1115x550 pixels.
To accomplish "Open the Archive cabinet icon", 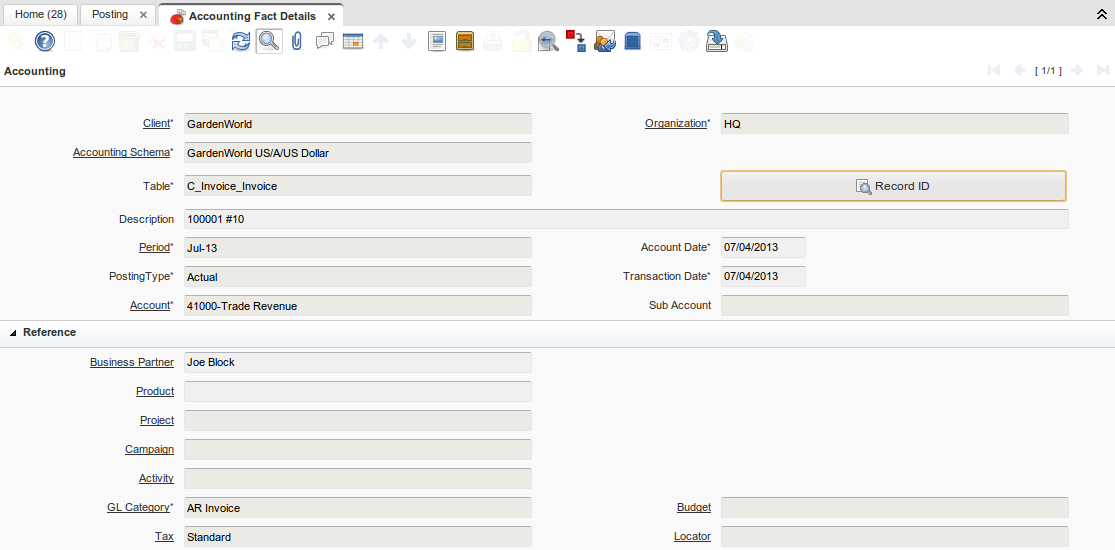I will click(x=465, y=41).
